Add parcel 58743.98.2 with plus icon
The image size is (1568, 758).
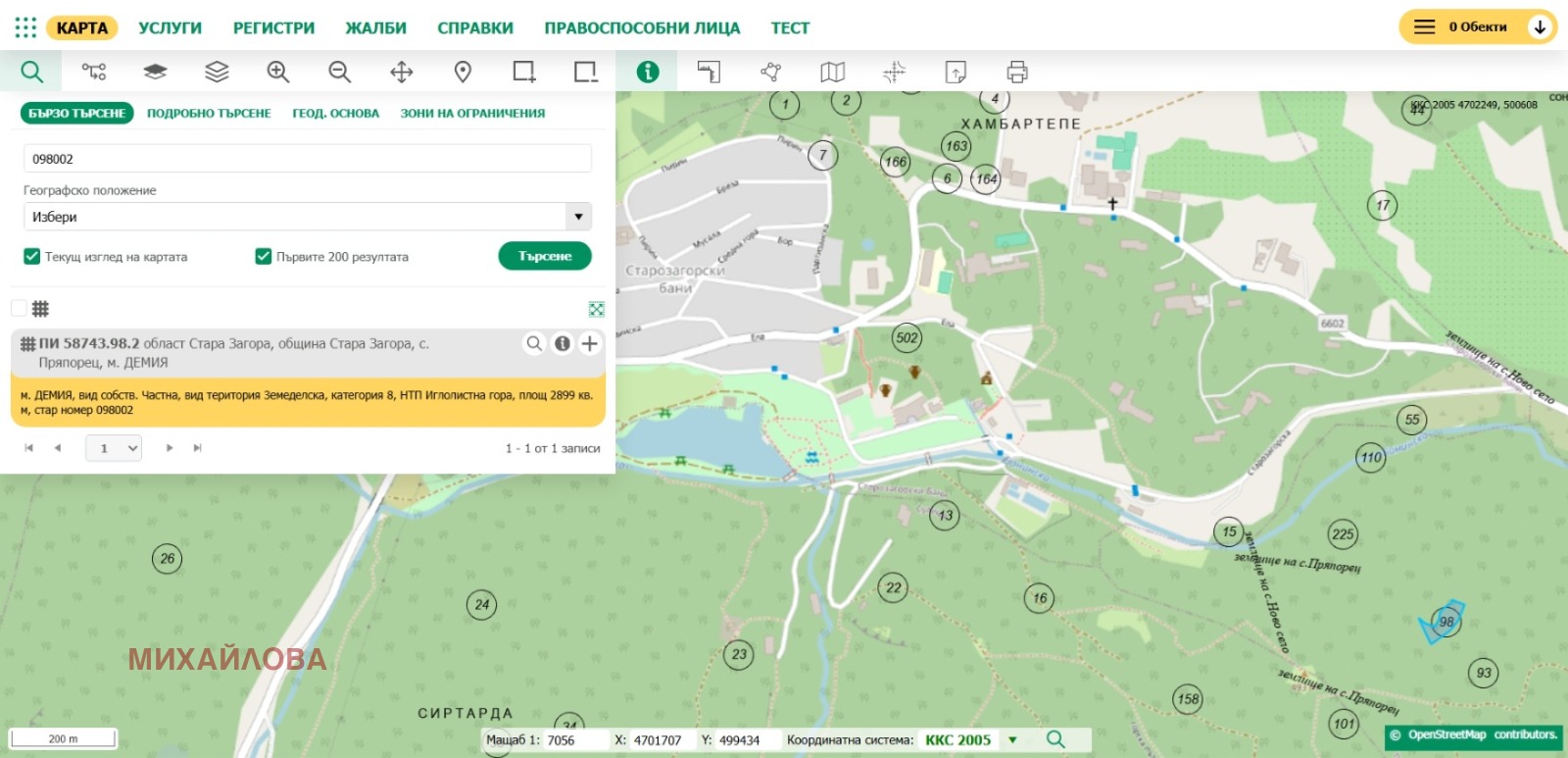tap(589, 343)
